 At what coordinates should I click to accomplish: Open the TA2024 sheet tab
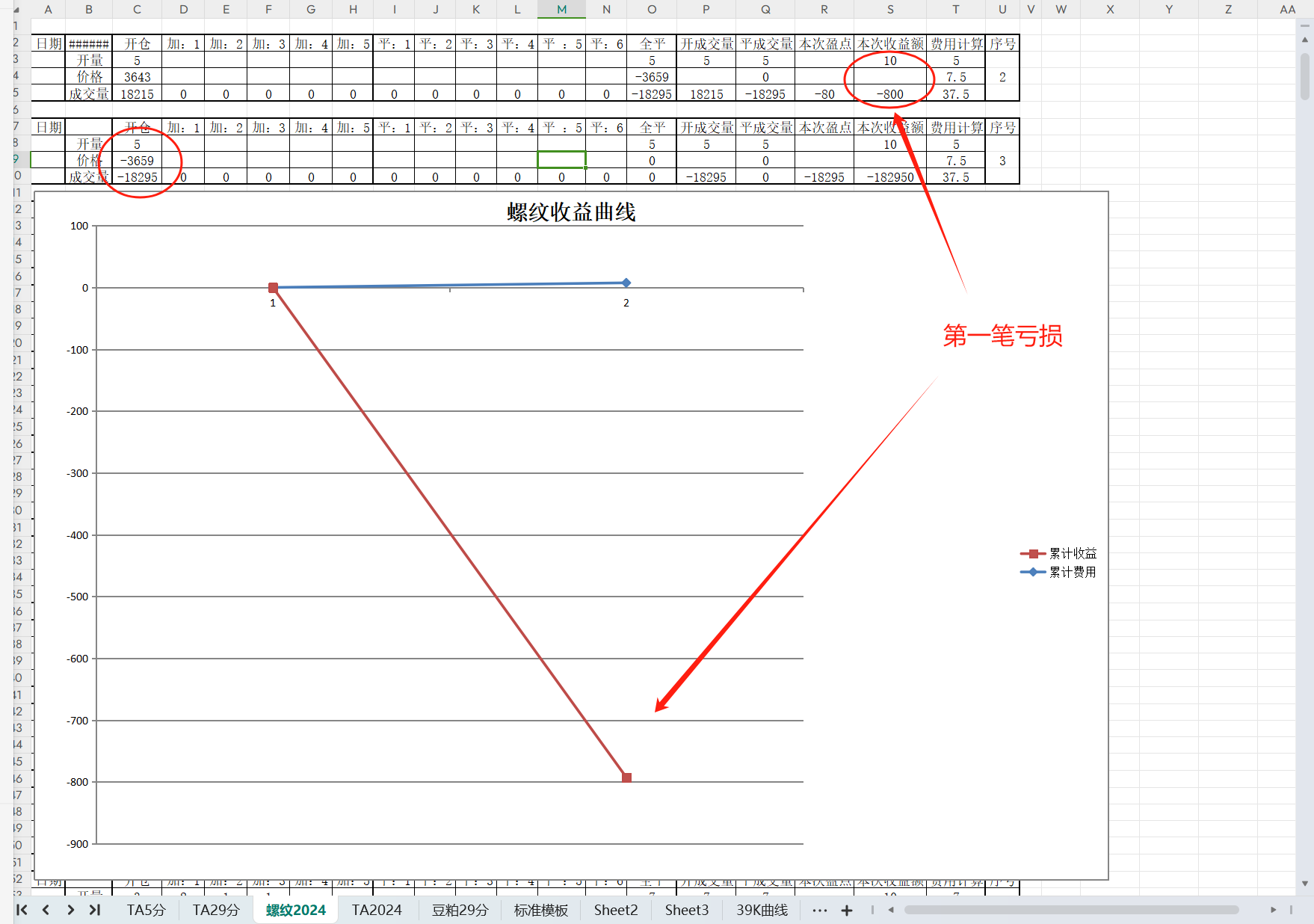pyautogui.click(x=377, y=910)
